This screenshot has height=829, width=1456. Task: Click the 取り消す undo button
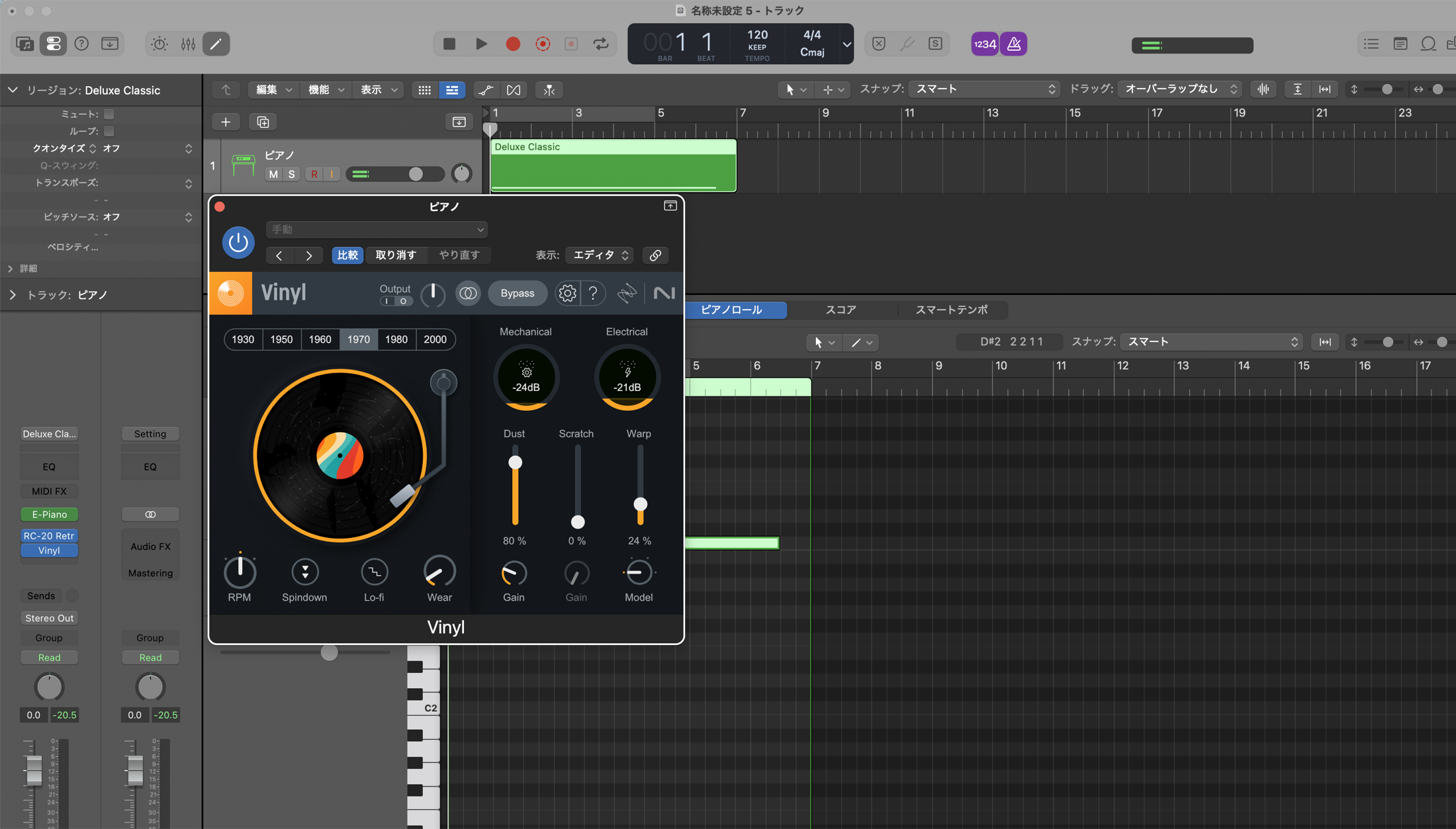(x=396, y=255)
